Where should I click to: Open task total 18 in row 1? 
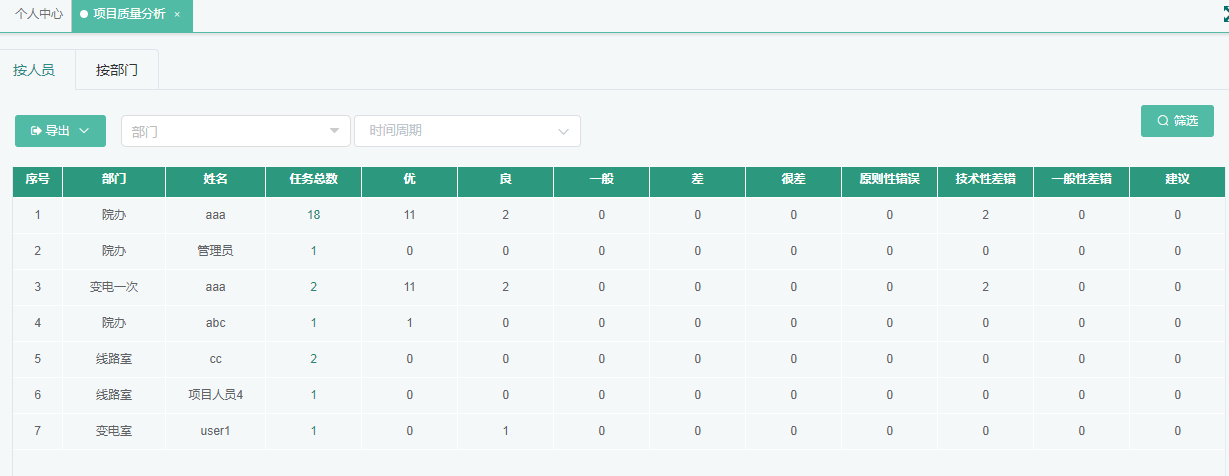(313, 215)
